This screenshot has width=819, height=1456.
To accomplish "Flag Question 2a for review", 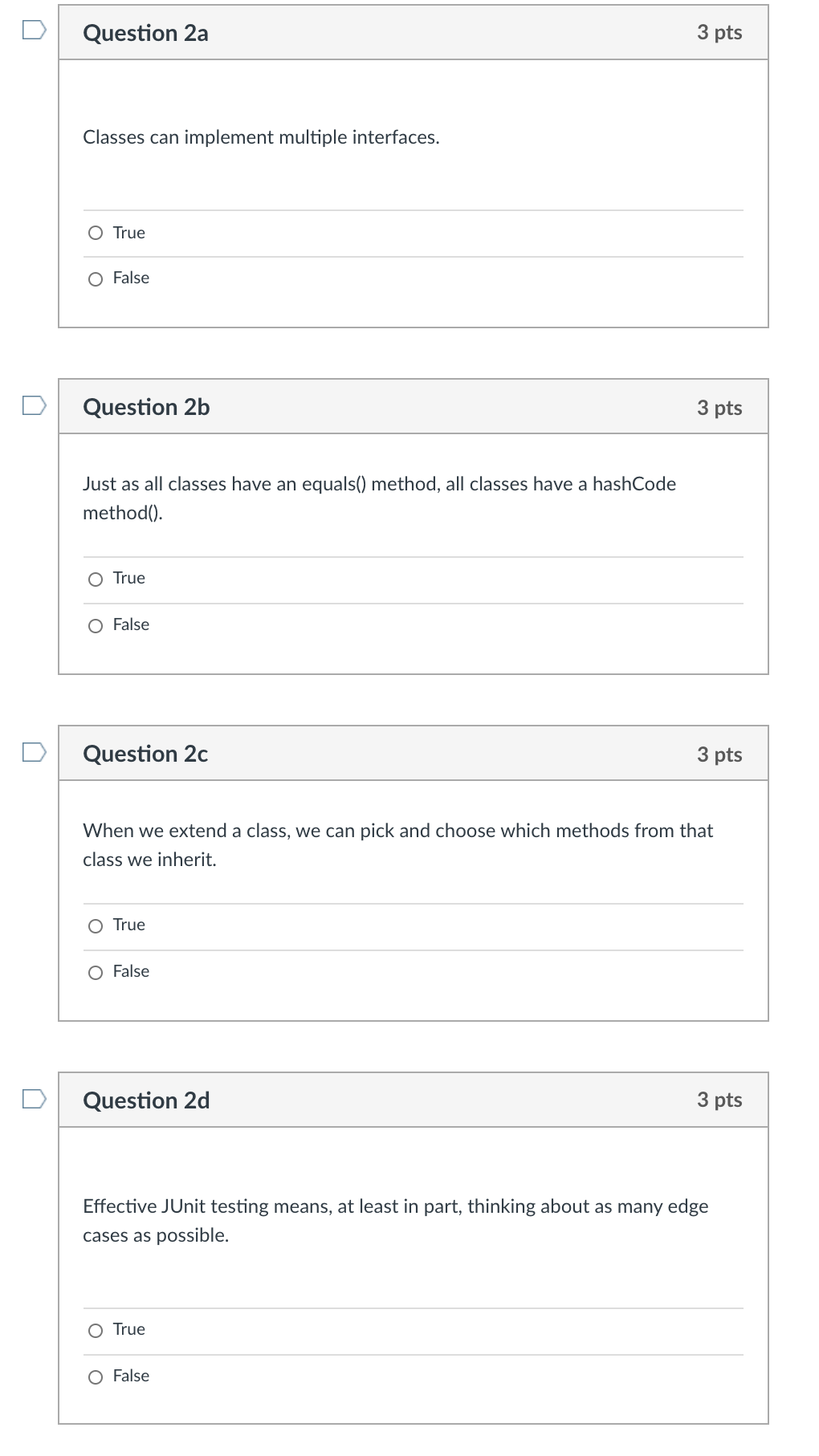I will click(34, 31).
